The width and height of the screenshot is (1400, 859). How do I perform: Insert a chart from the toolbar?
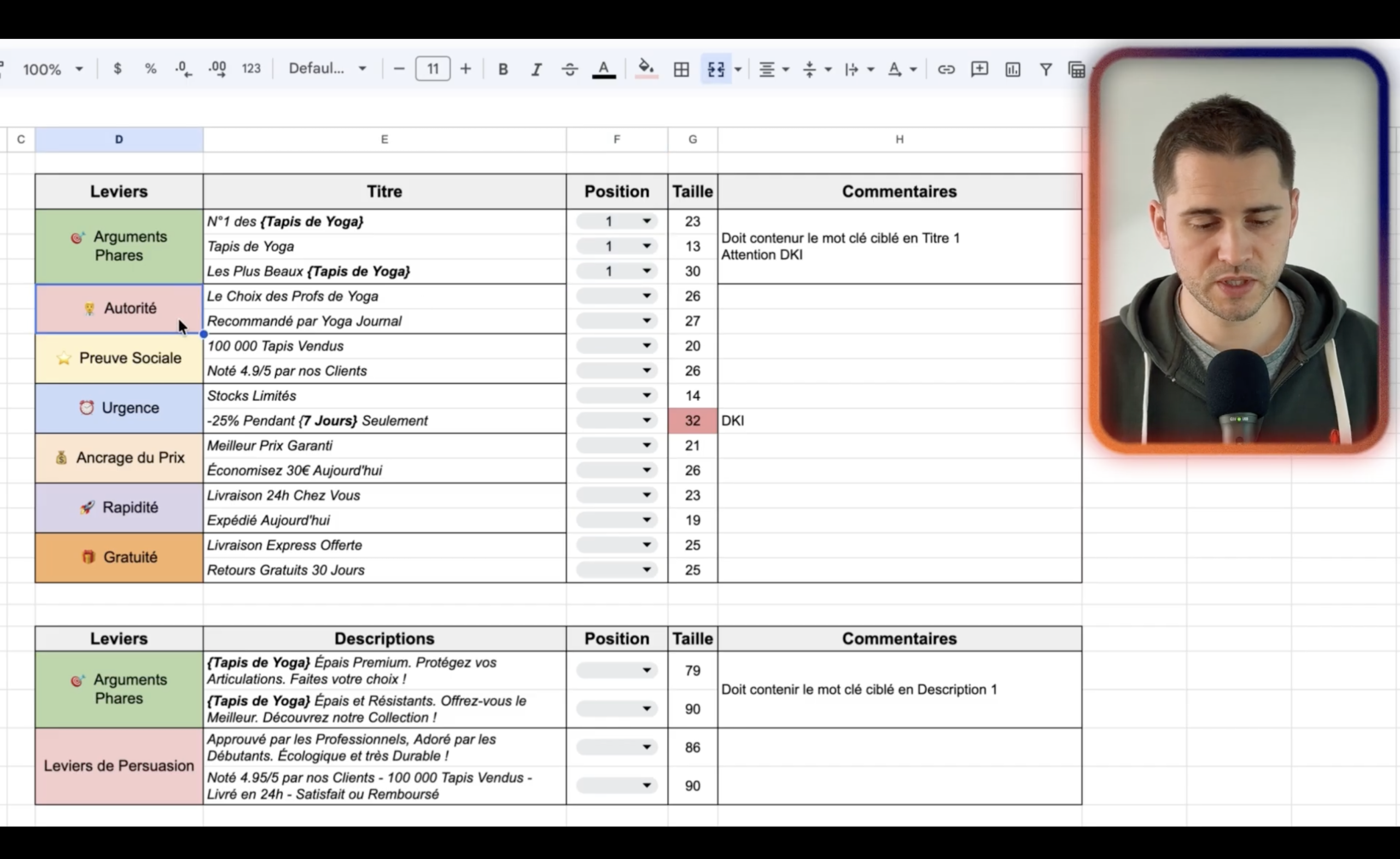[1012, 69]
